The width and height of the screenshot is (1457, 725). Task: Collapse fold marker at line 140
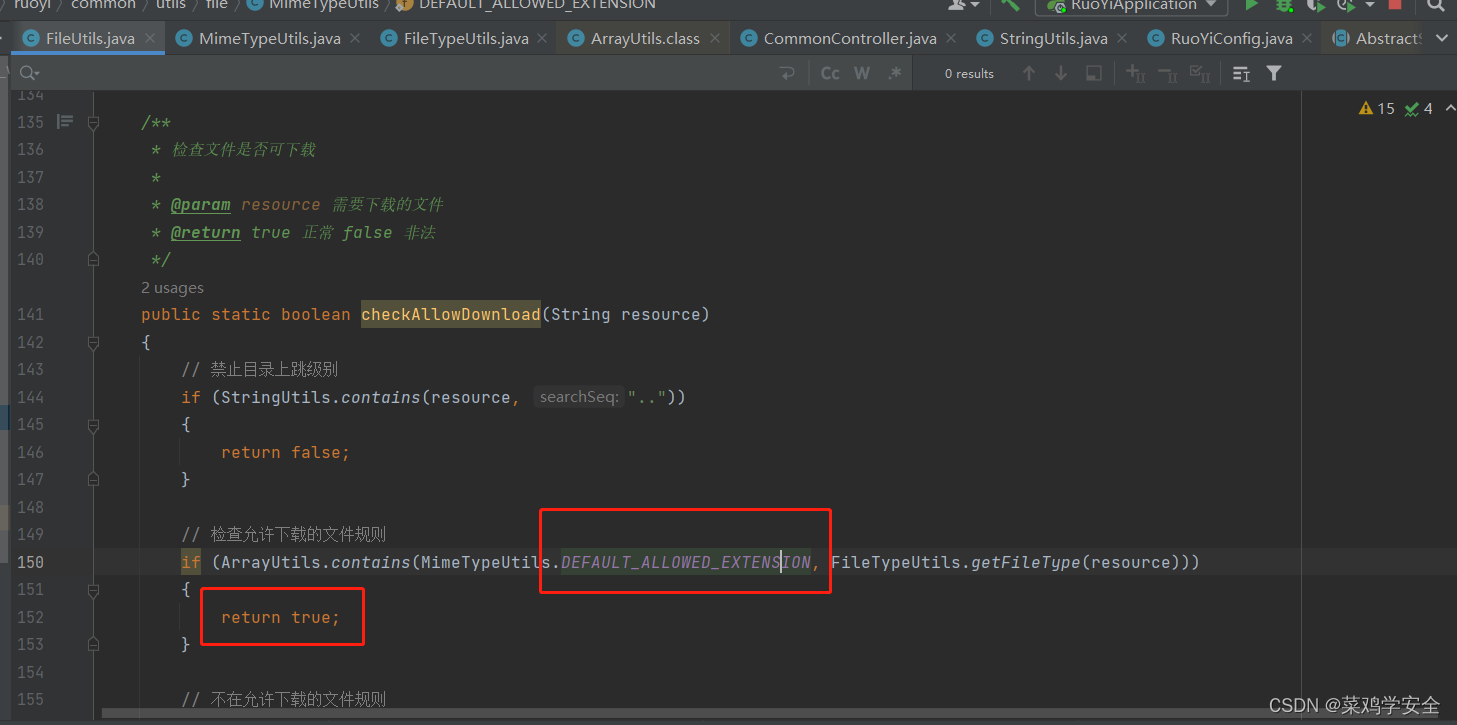point(93,259)
